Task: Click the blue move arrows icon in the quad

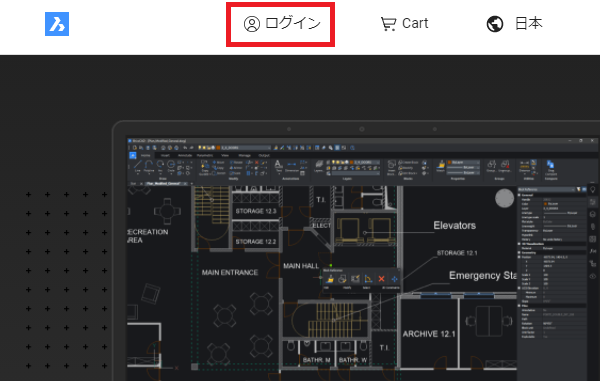Action: 394,279
